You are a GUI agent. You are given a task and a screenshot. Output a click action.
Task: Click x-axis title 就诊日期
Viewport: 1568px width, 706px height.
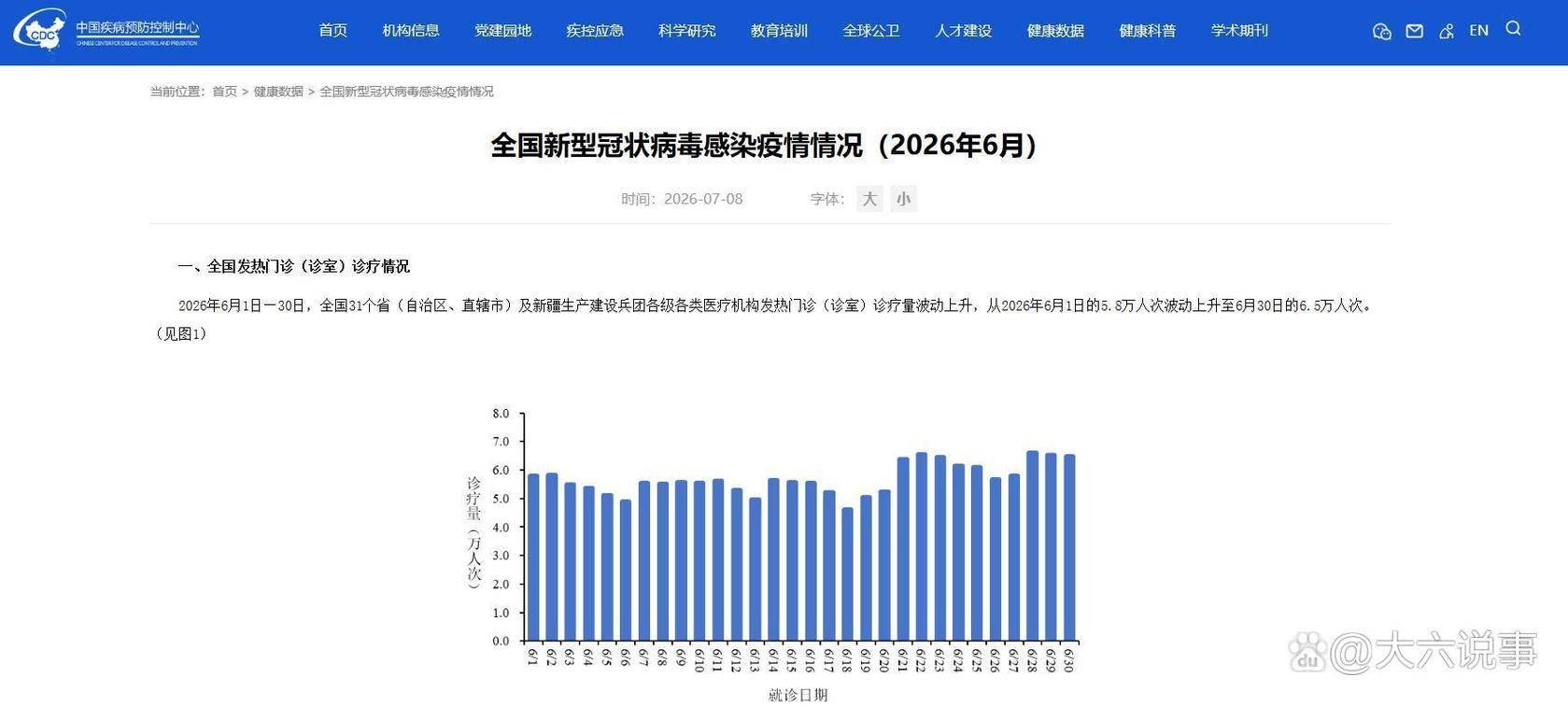click(798, 695)
